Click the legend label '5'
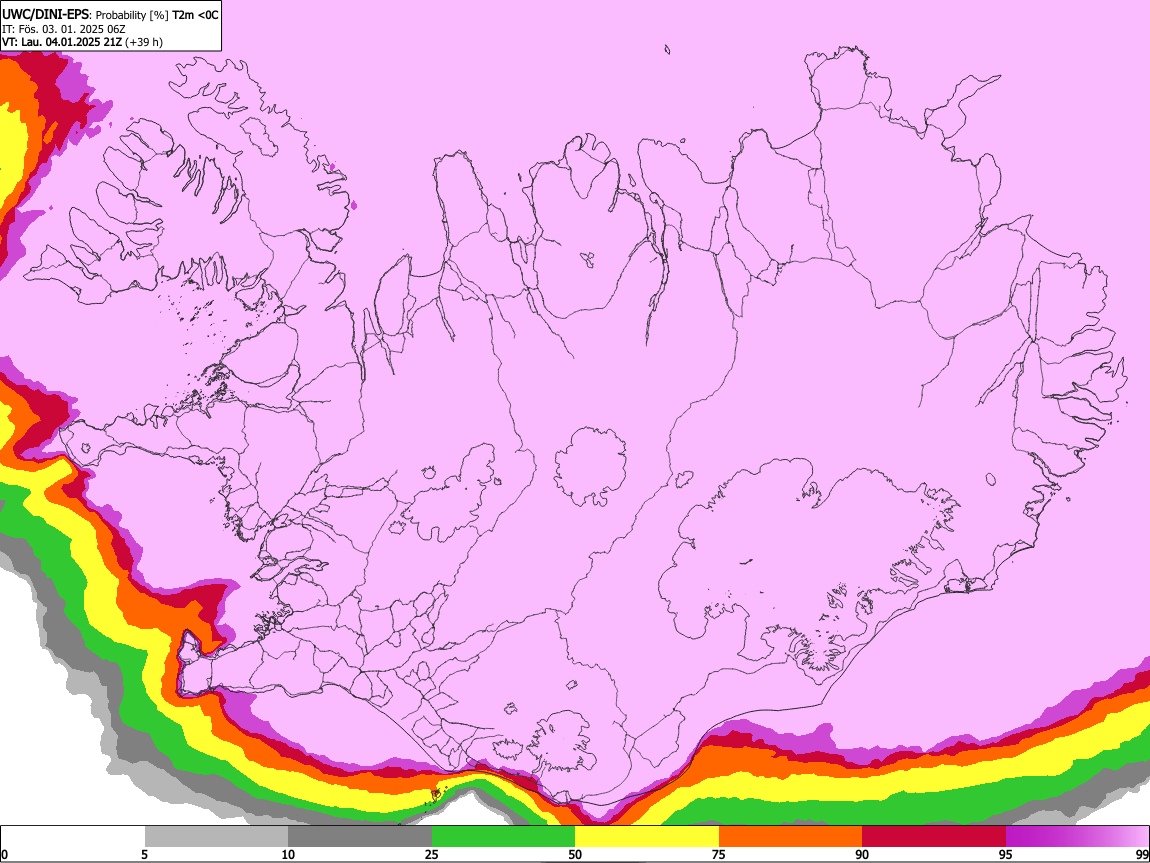 pos(144,854)
